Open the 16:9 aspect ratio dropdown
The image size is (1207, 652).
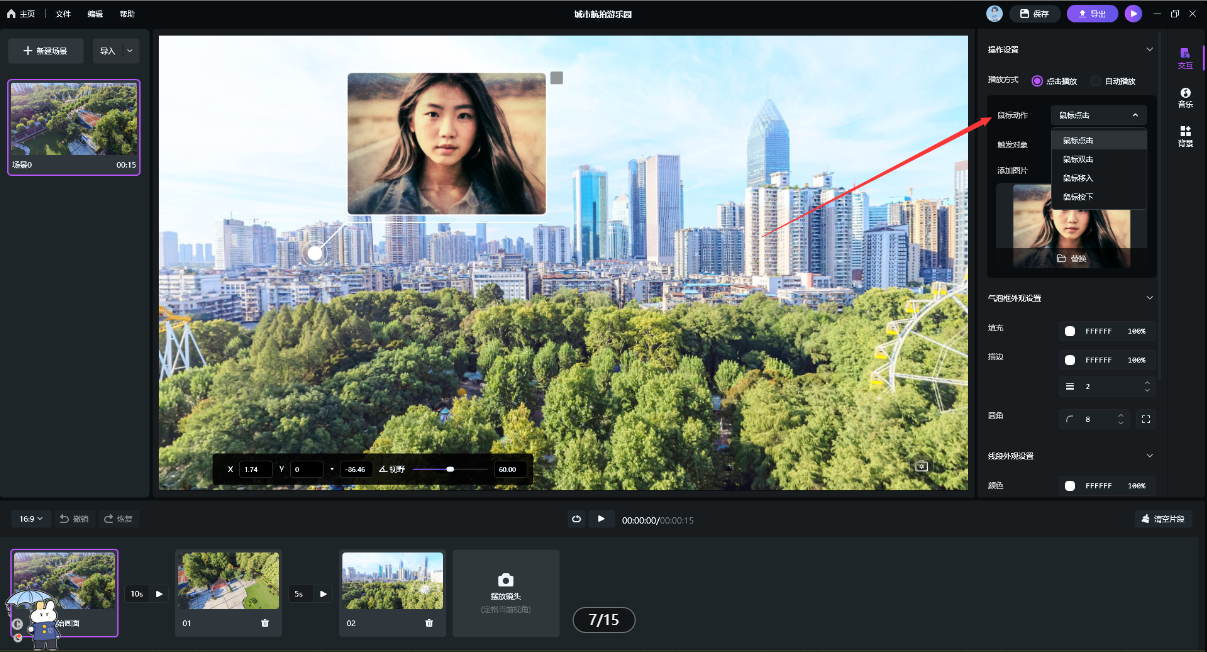30,519
